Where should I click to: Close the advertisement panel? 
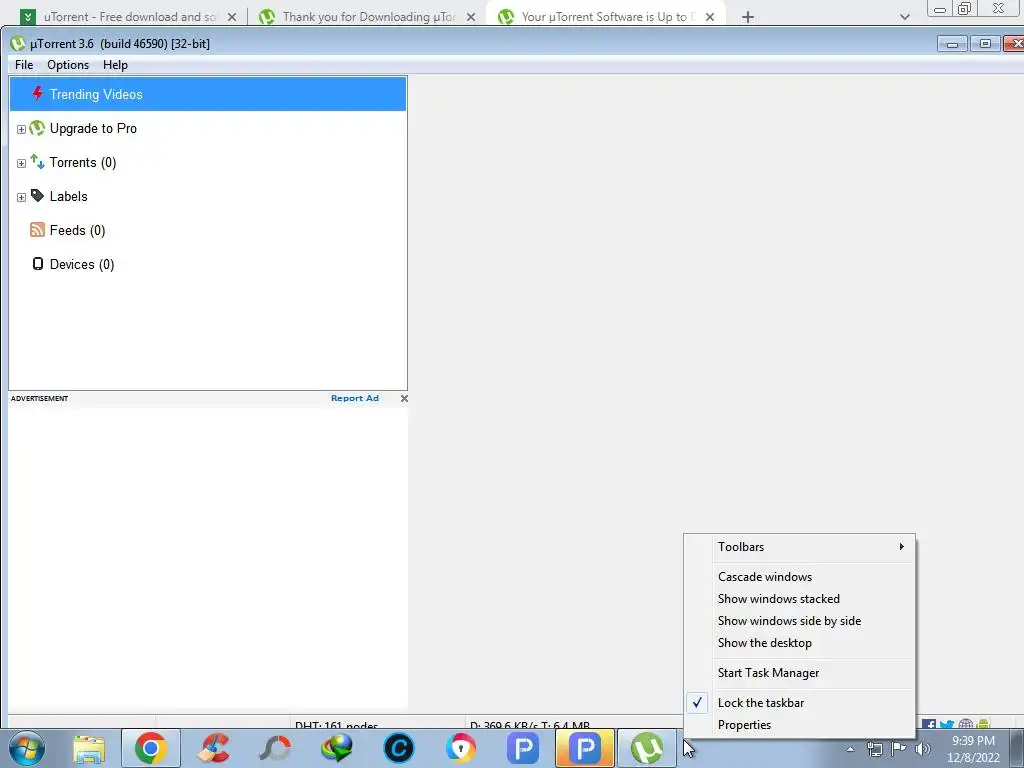tap(404, 398)
